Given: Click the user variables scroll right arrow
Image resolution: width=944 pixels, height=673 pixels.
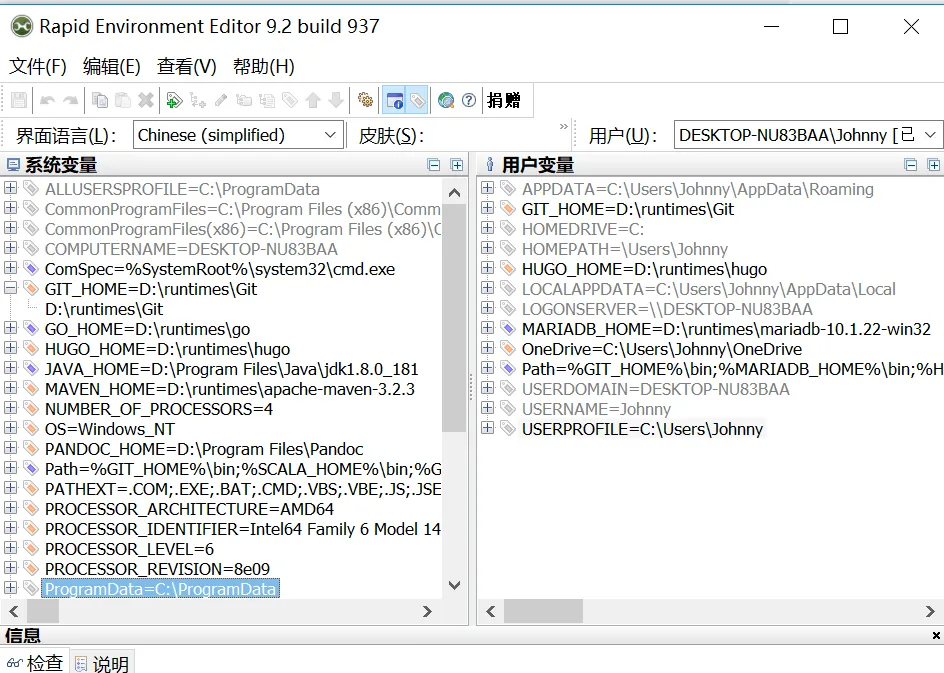Looking at the screenshot, I should point(930,611).
